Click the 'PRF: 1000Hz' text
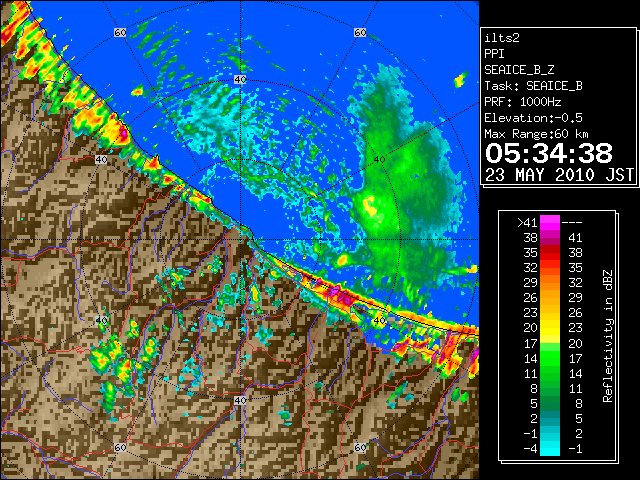Viewport: 640px width, 480px height. [x=523, y=102]
